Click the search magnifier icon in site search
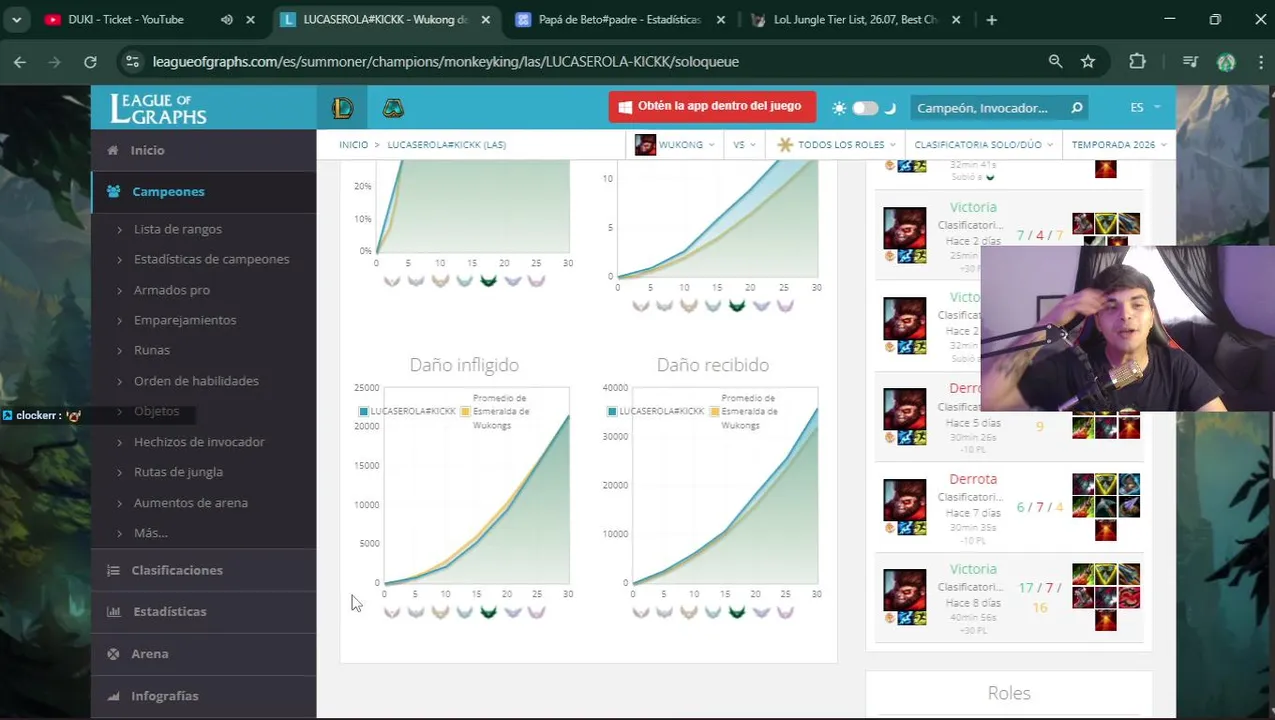The image size is (1275, 720). pos(1077,107)
